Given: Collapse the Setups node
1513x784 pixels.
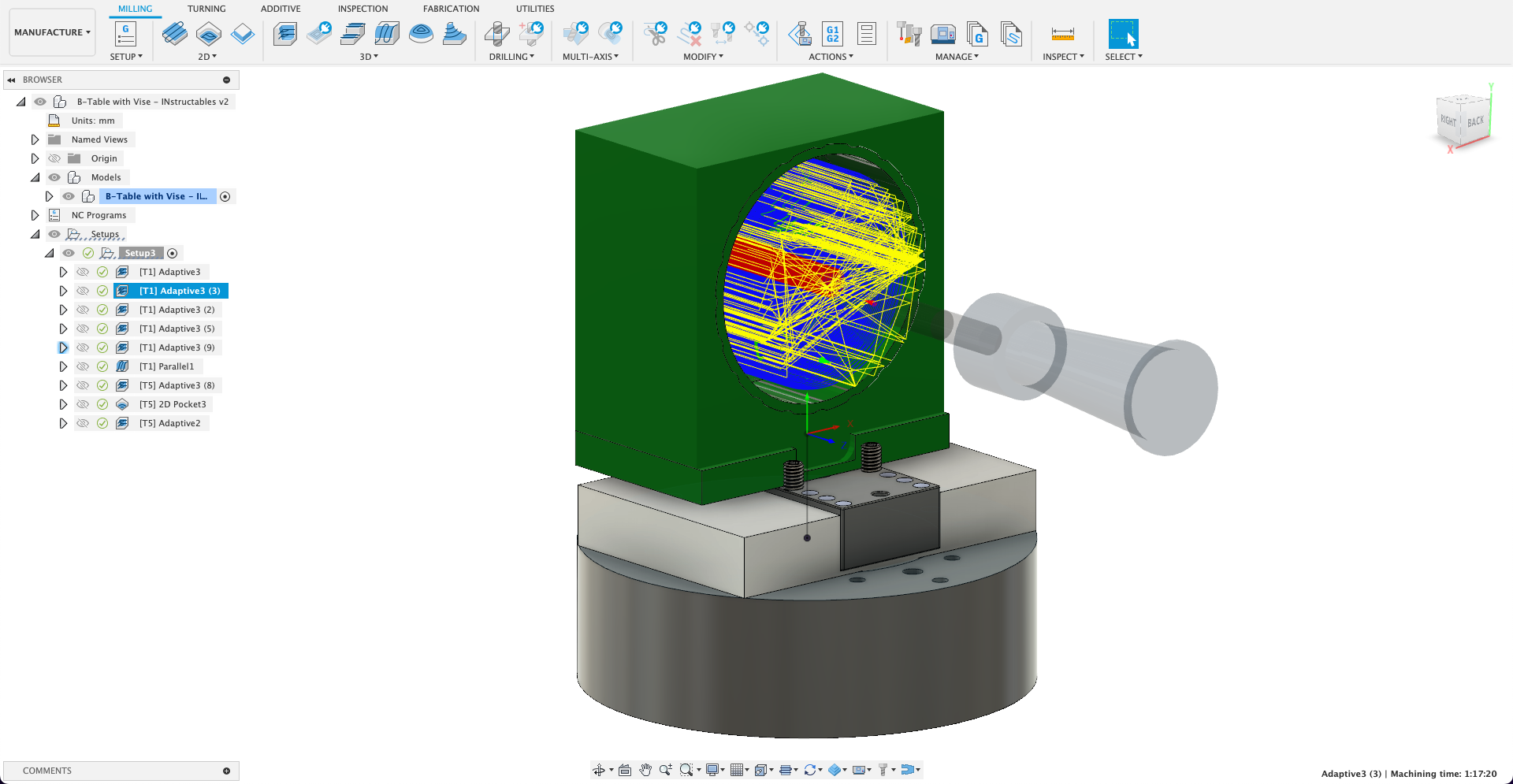Looking at the screenshot, I should [35, 234].
